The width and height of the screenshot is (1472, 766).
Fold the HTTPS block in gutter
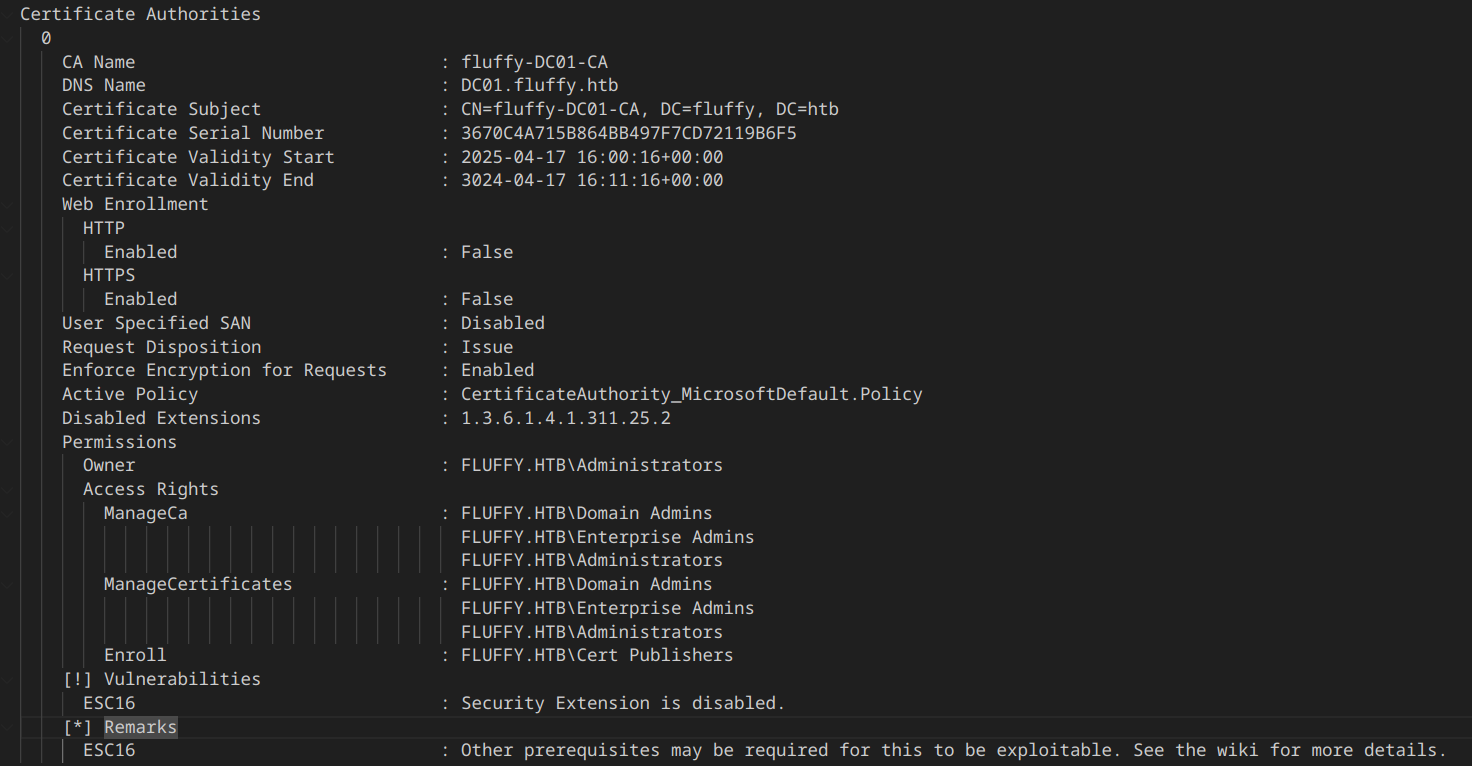tap(9, 275)
